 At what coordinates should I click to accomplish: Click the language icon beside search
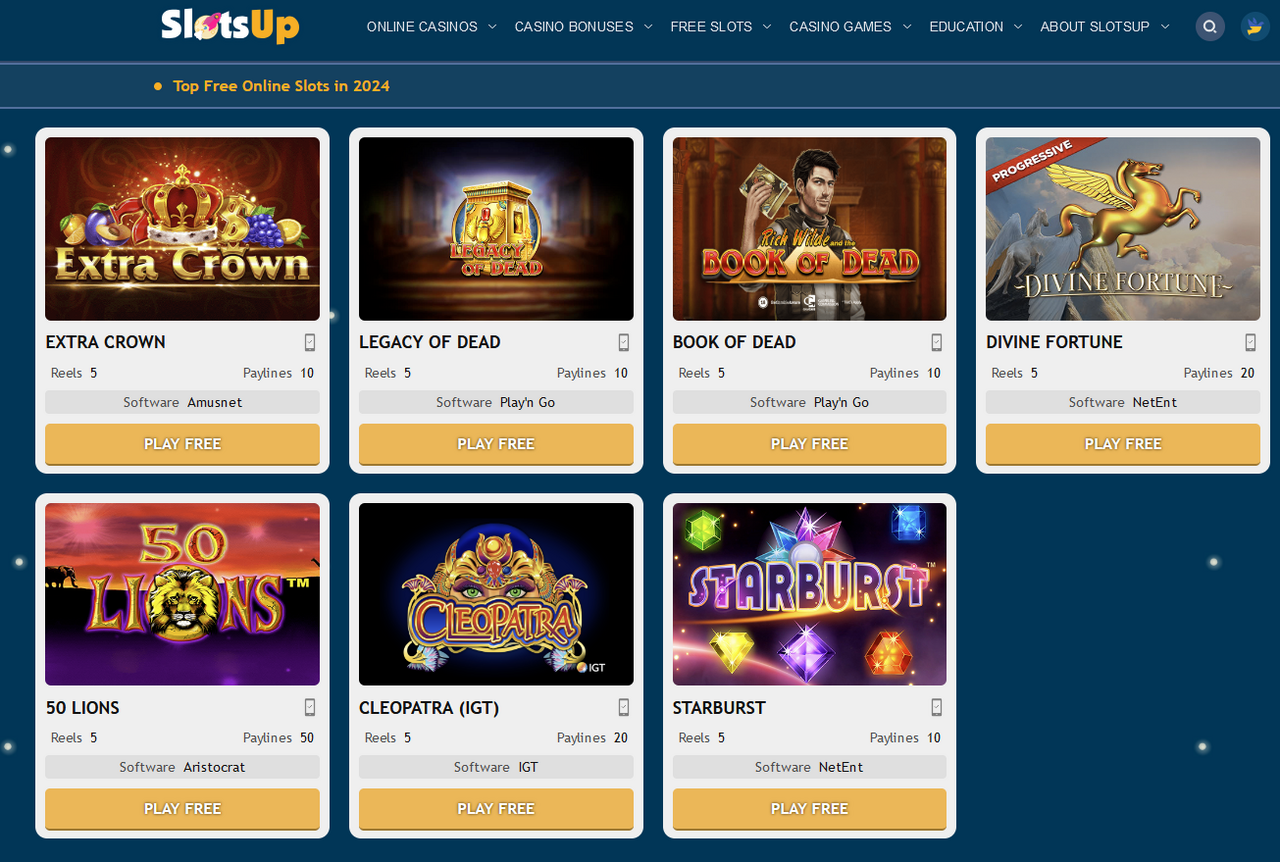point(1255,27)
